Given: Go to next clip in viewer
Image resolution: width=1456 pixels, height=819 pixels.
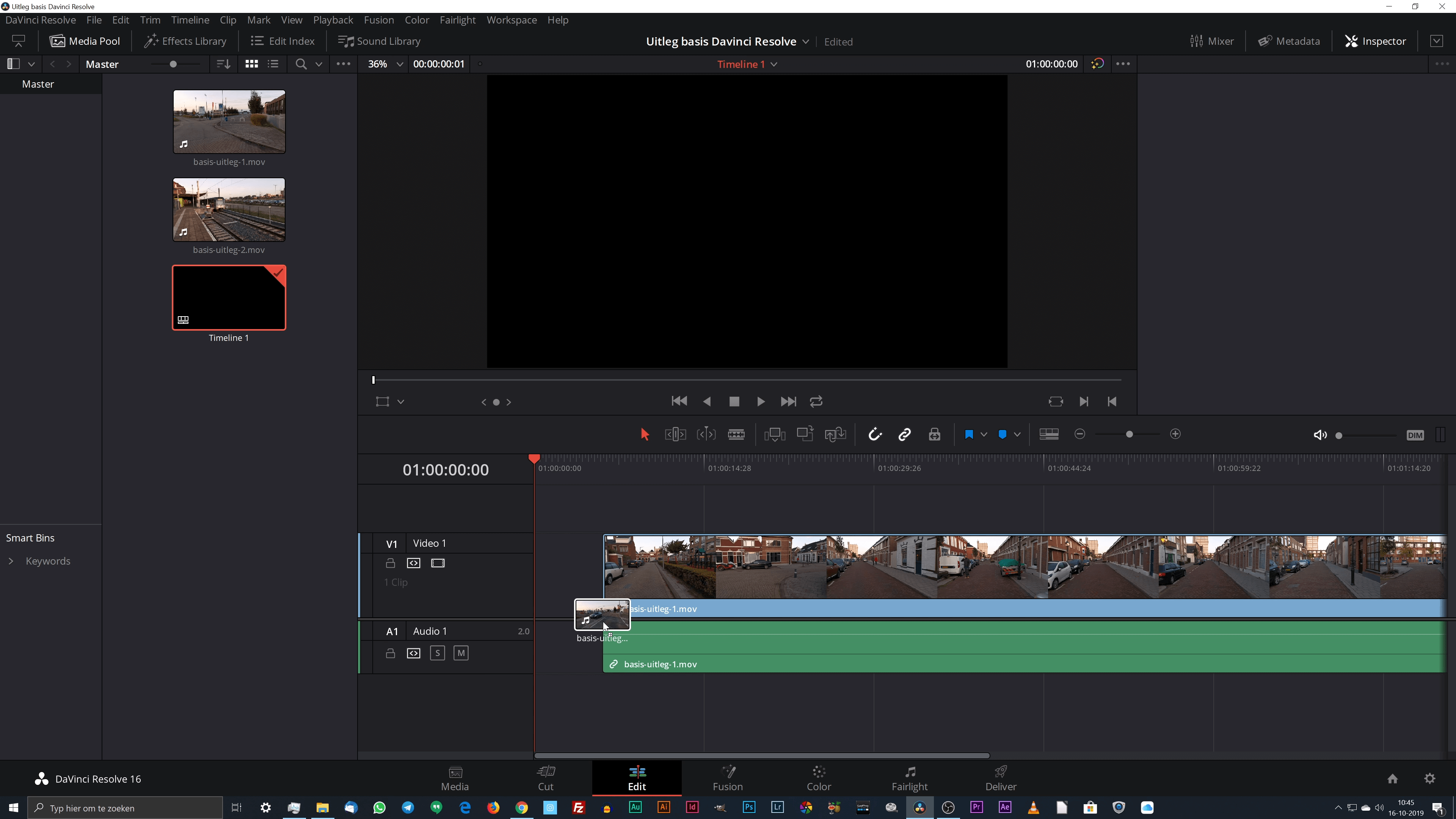Looking at the screenshot, I should (1084, 401).
